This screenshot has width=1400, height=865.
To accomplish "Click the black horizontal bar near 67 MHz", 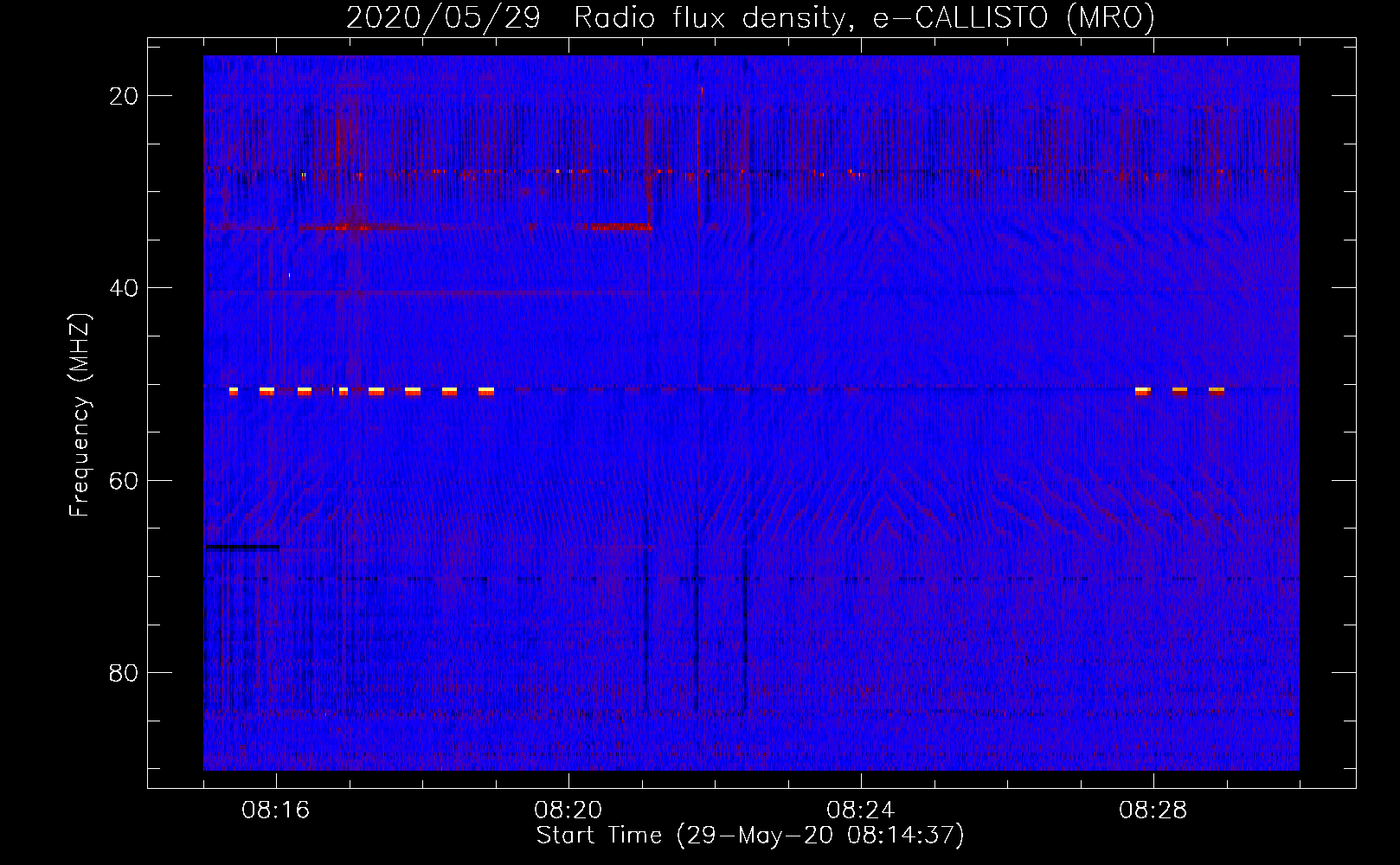I will point(242,547).
